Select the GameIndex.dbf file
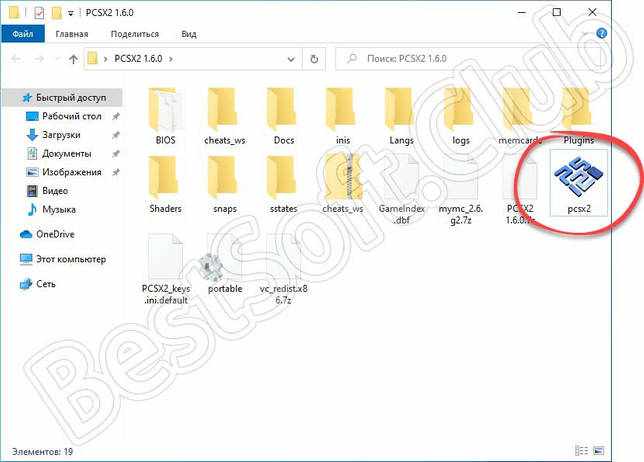Image resolution: width=644 pixels, height=462 pixels. click(x=401, y=190)
